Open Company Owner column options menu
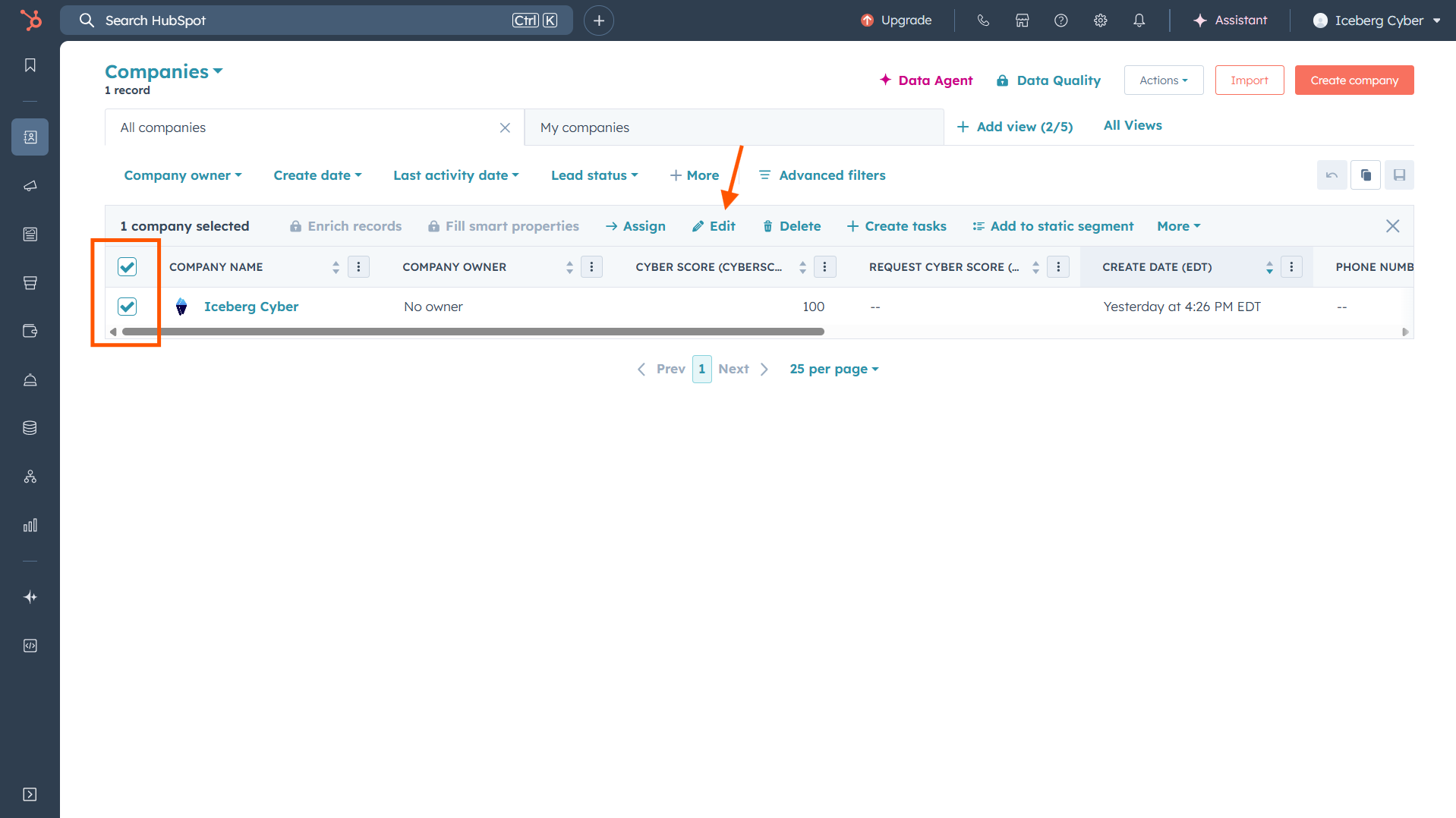Viewport: 1456px width, 818px height. (x=592, y=267)
